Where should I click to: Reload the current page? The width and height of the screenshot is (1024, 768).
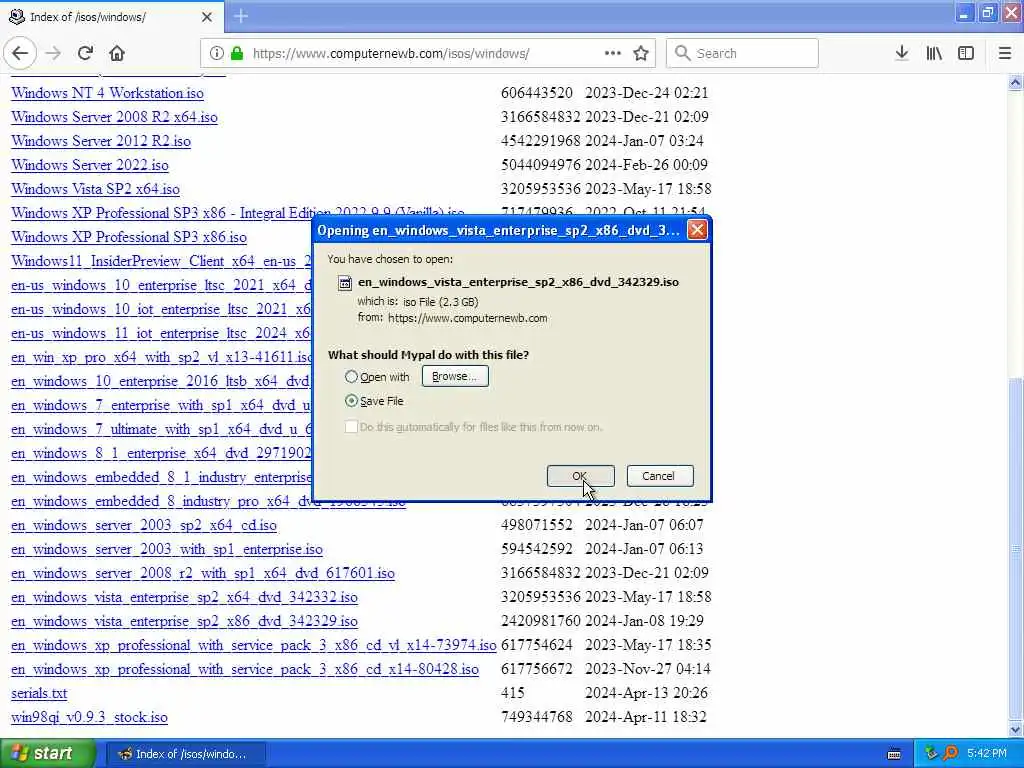click(x=85, y=53)
